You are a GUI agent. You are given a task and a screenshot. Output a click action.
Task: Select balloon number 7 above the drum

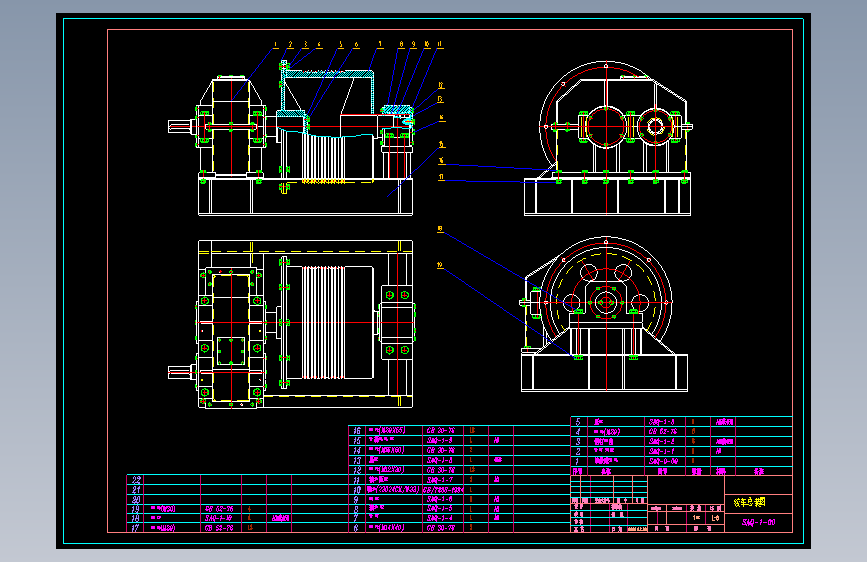point(380,44)
